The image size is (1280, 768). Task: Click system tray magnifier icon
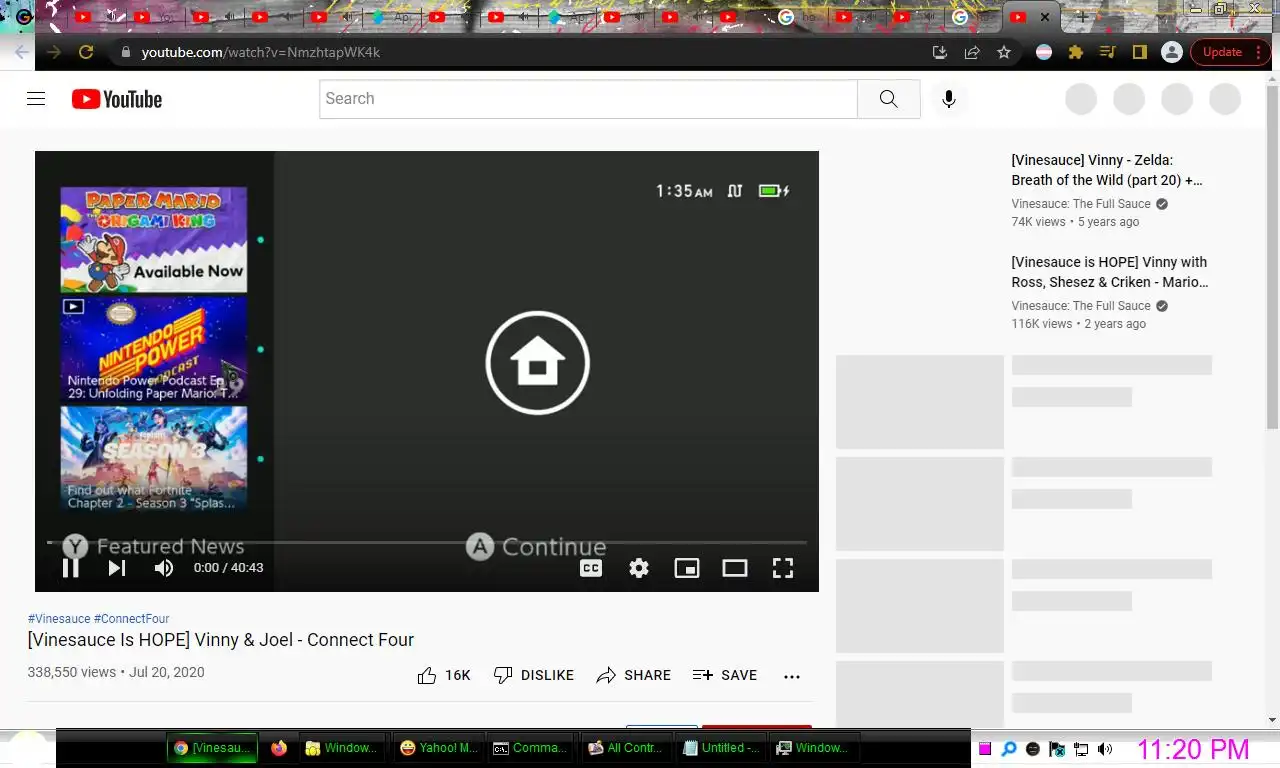click(1009, 749)
